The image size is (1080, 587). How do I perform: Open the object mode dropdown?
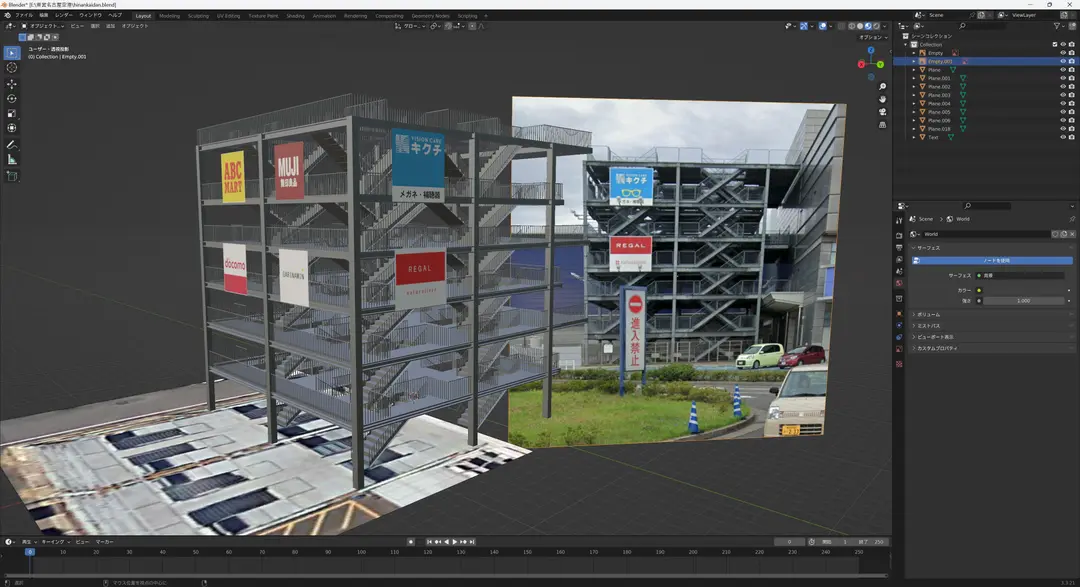pos(43,26)
